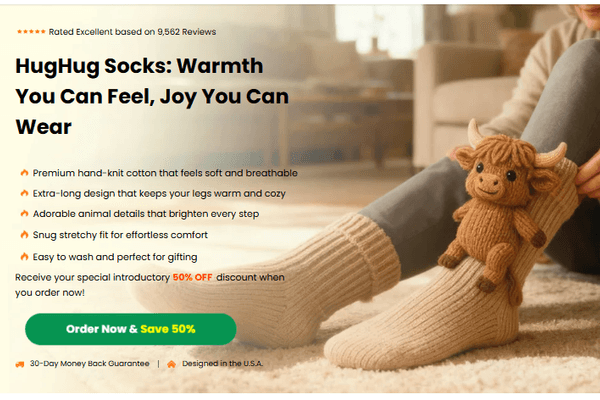The image size is (600, 400).
Task: Click the Designed in the U.S.A. label
Action: (222, 363)
